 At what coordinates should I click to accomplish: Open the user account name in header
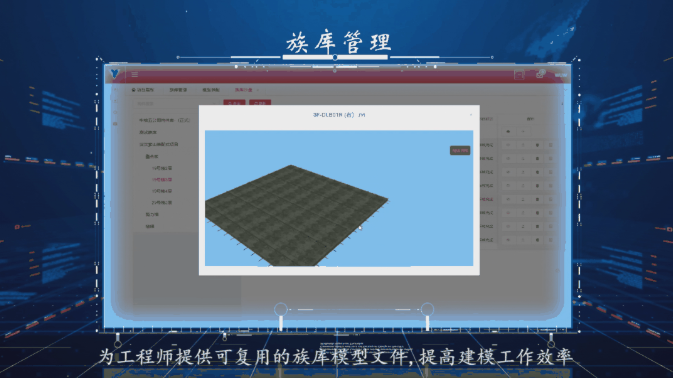(561, 75)
